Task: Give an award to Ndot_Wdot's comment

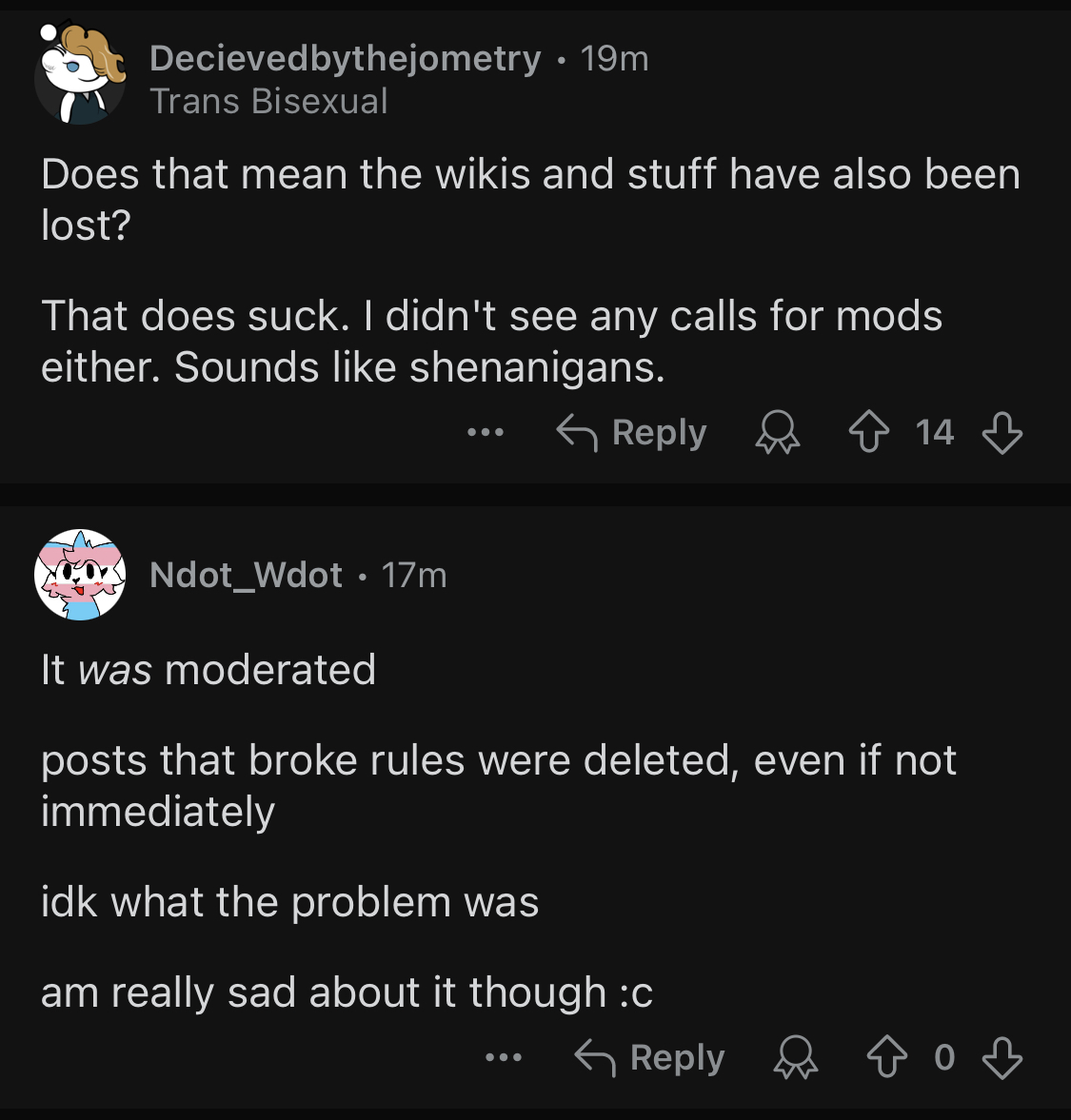Action: pos(795,1057)
